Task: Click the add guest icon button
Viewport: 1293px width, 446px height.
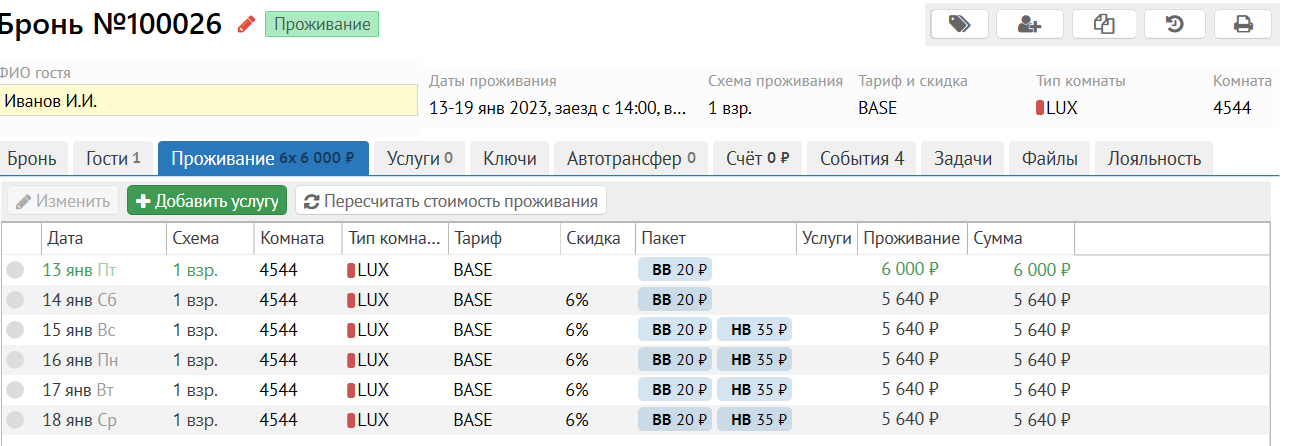Action: 1030,24
